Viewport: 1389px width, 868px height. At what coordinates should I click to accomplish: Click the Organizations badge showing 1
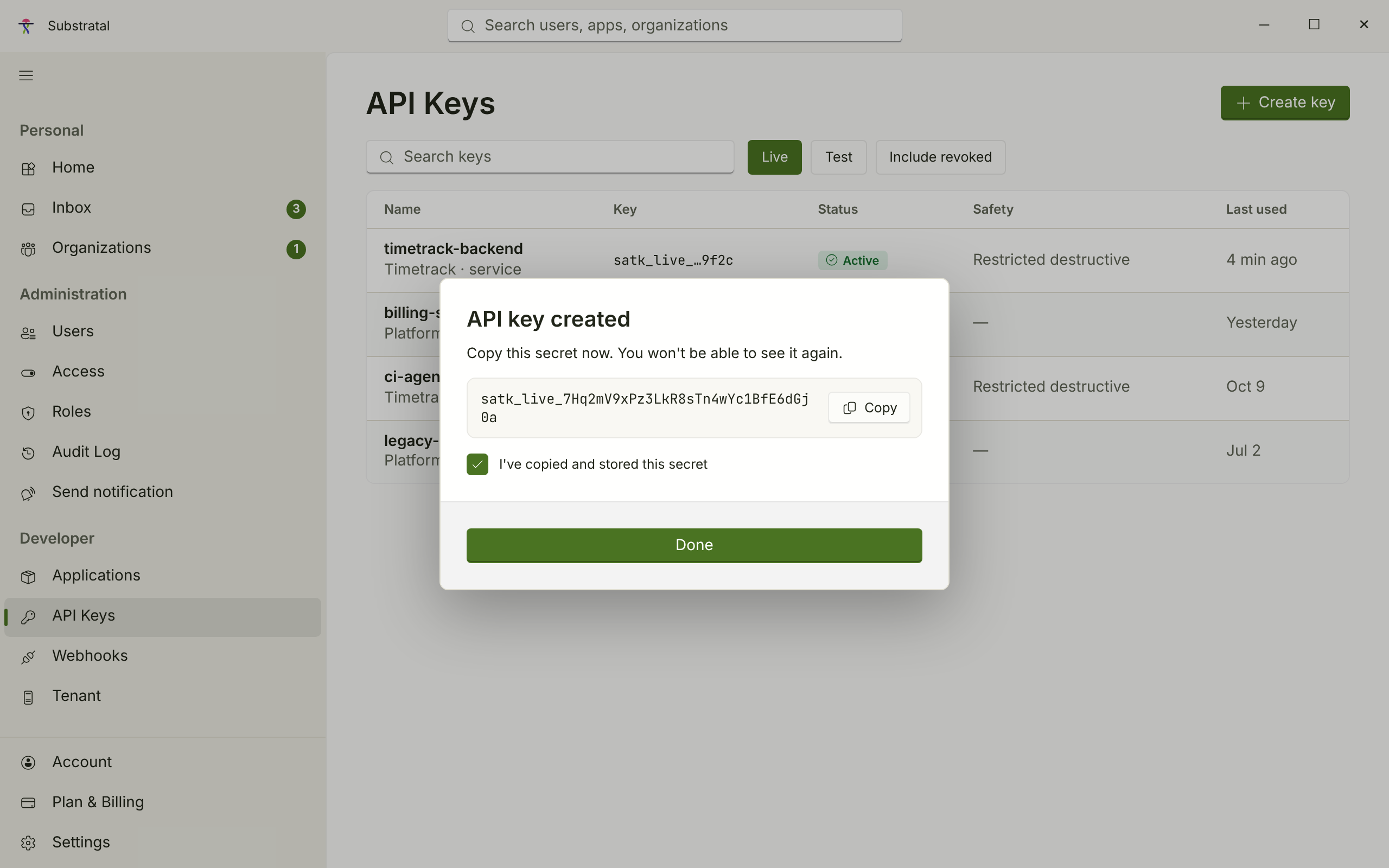point(296,248)
